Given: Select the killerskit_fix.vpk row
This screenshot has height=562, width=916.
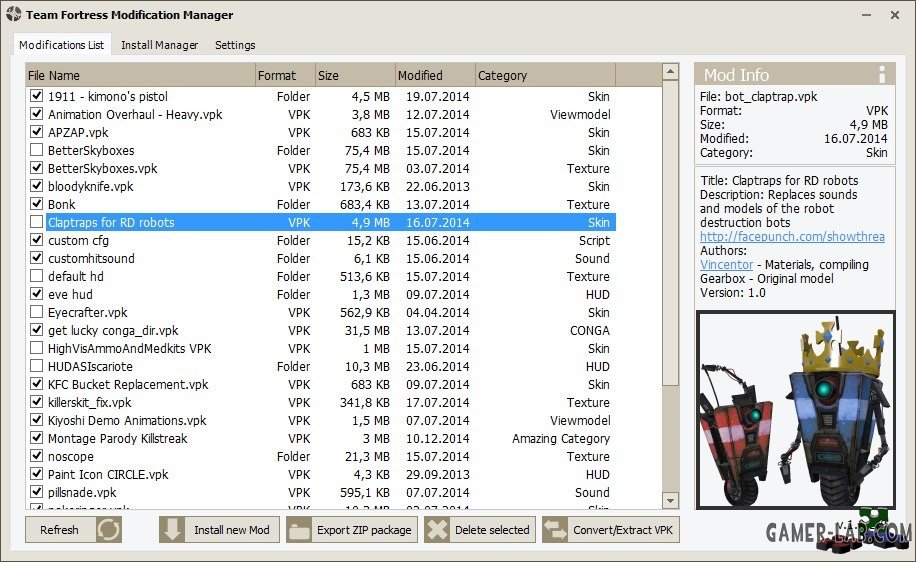Looking at the screenshot, I should click(320, 402).
